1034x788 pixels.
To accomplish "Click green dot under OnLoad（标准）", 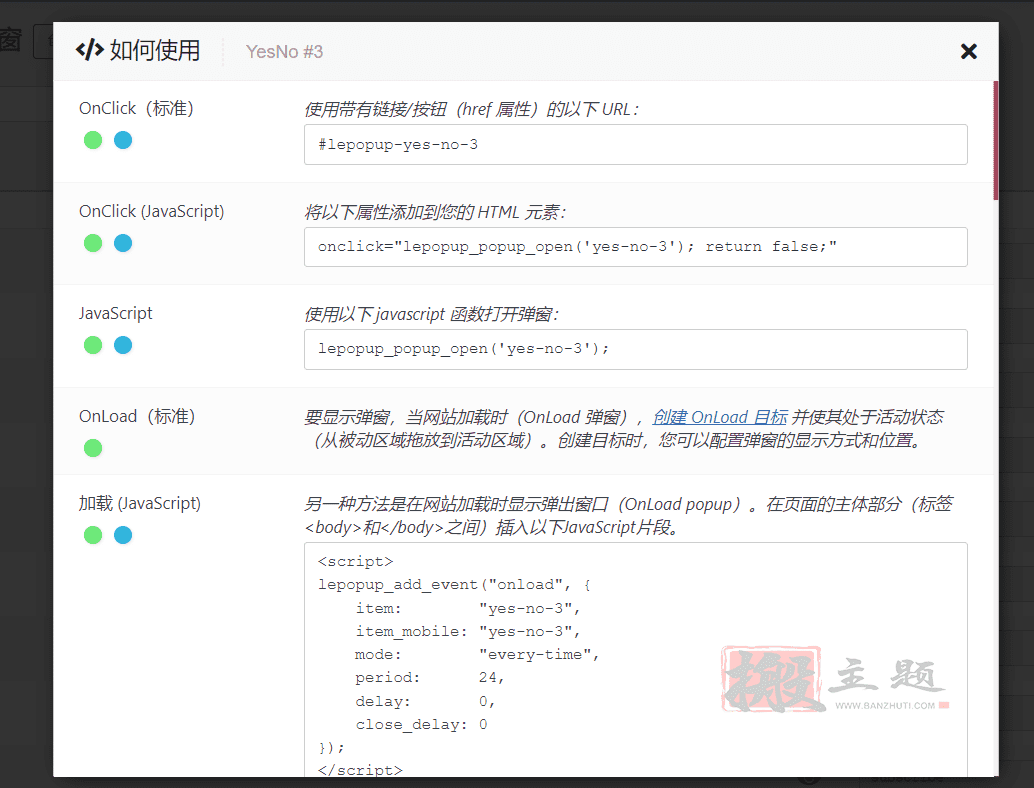I will point(93,448).
